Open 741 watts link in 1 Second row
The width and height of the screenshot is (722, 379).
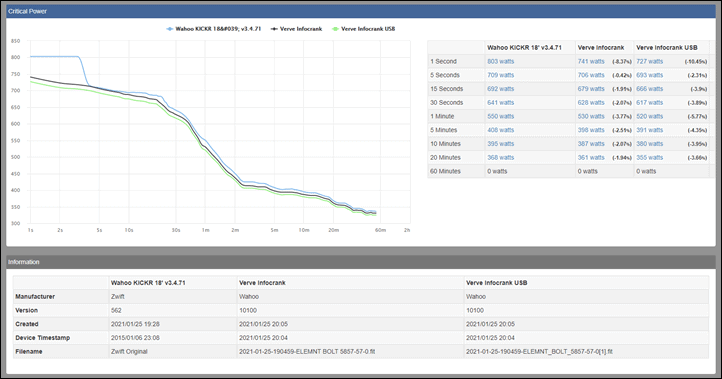click(x=591, y=61)
